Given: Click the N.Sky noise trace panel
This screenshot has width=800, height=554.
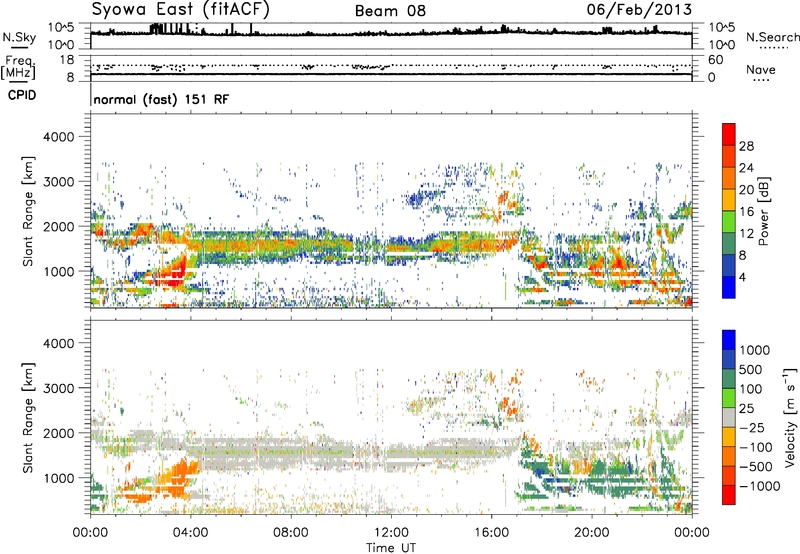Looking at the screenshot, I should [x=391, y=36].
